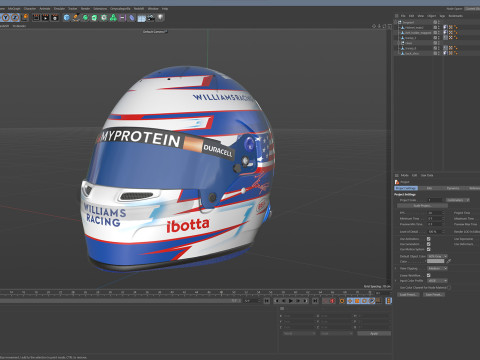Image resolution: width=480 pixels, height=360 pixels.
Task: Click the green Extrude generator icon
Action: [94, 17]
